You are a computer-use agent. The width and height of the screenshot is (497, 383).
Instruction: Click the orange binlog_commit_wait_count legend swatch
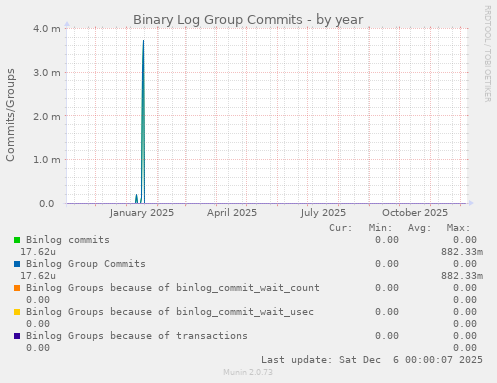coord(17,288)
